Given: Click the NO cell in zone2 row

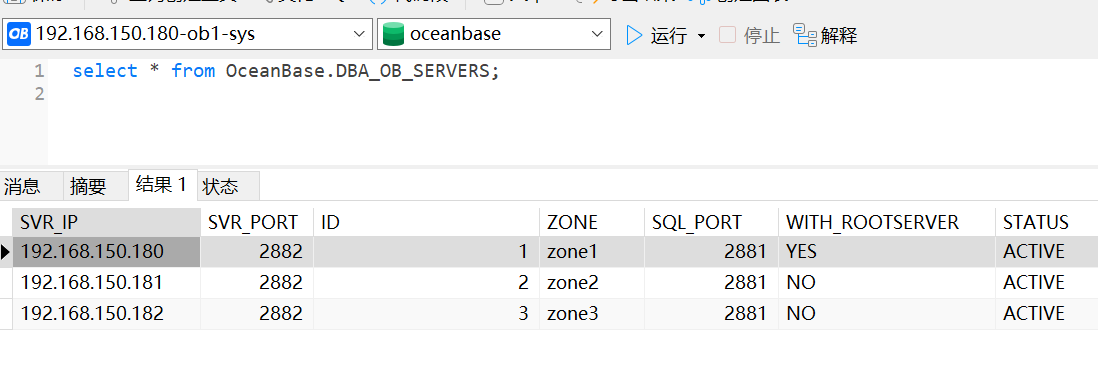Looking at the screenshot, I should (887, 282).
